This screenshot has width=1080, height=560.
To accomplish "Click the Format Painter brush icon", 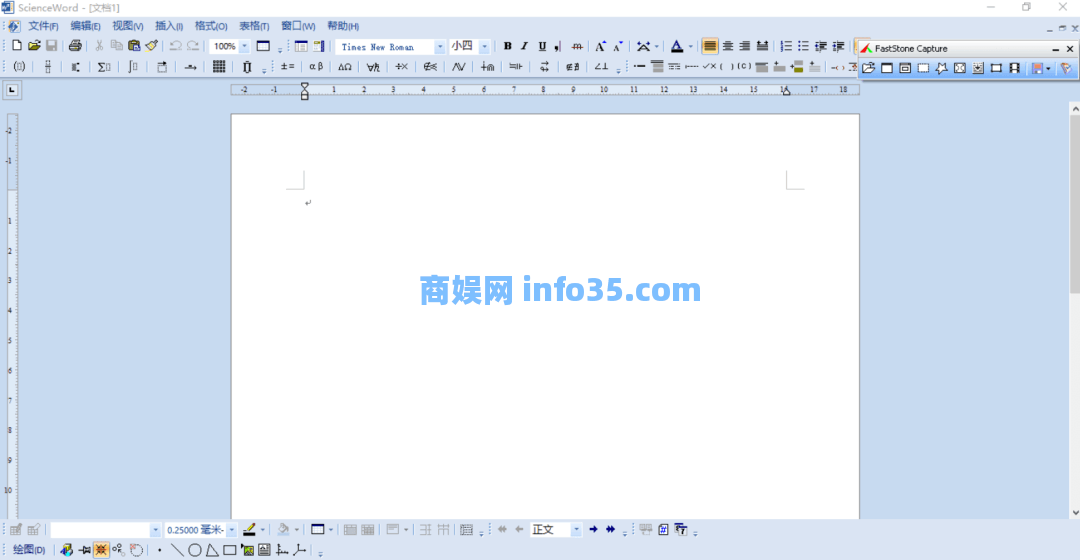I will click(x=151, y=46).
